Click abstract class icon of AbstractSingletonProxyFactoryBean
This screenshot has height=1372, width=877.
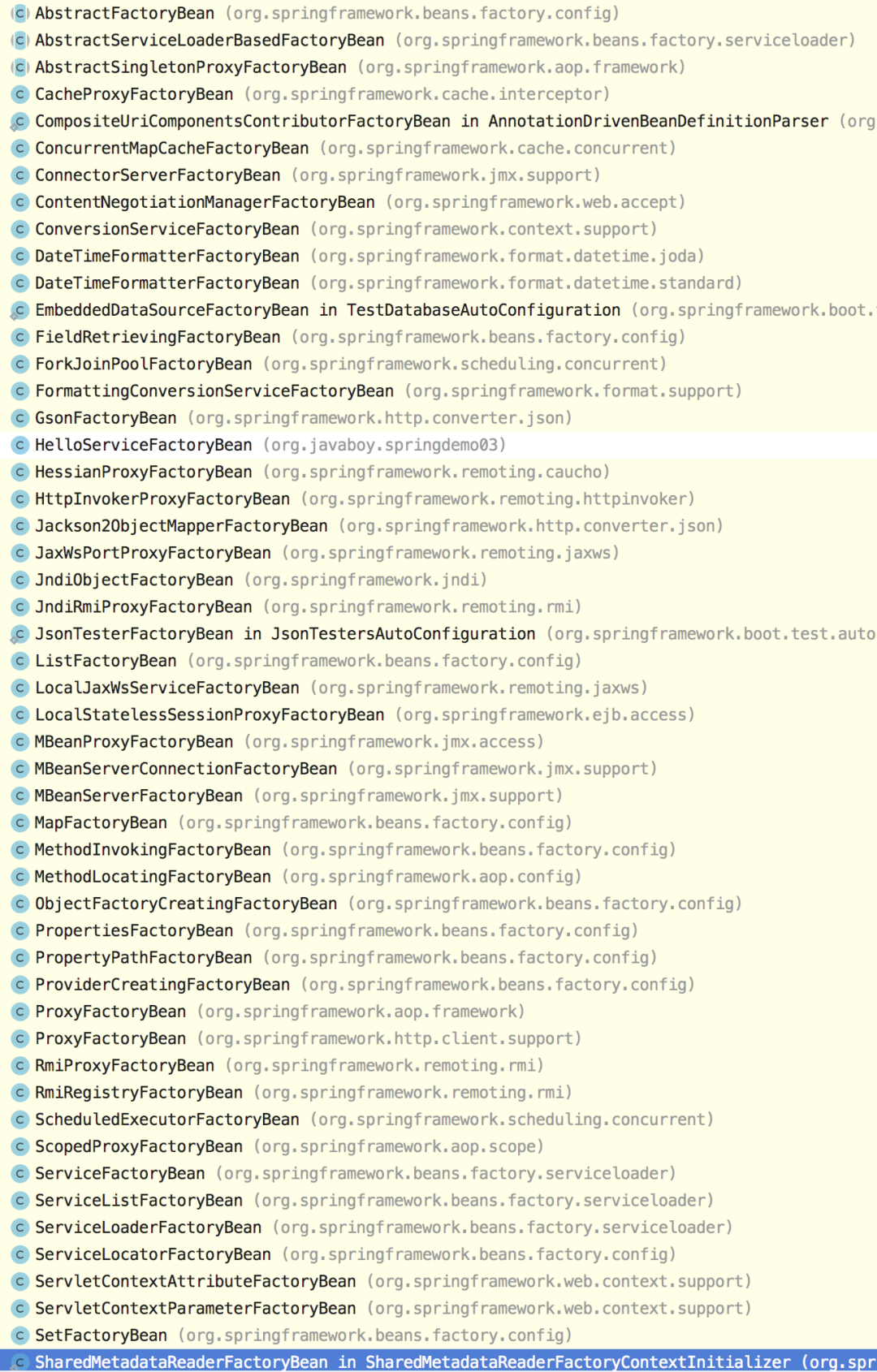19,67
